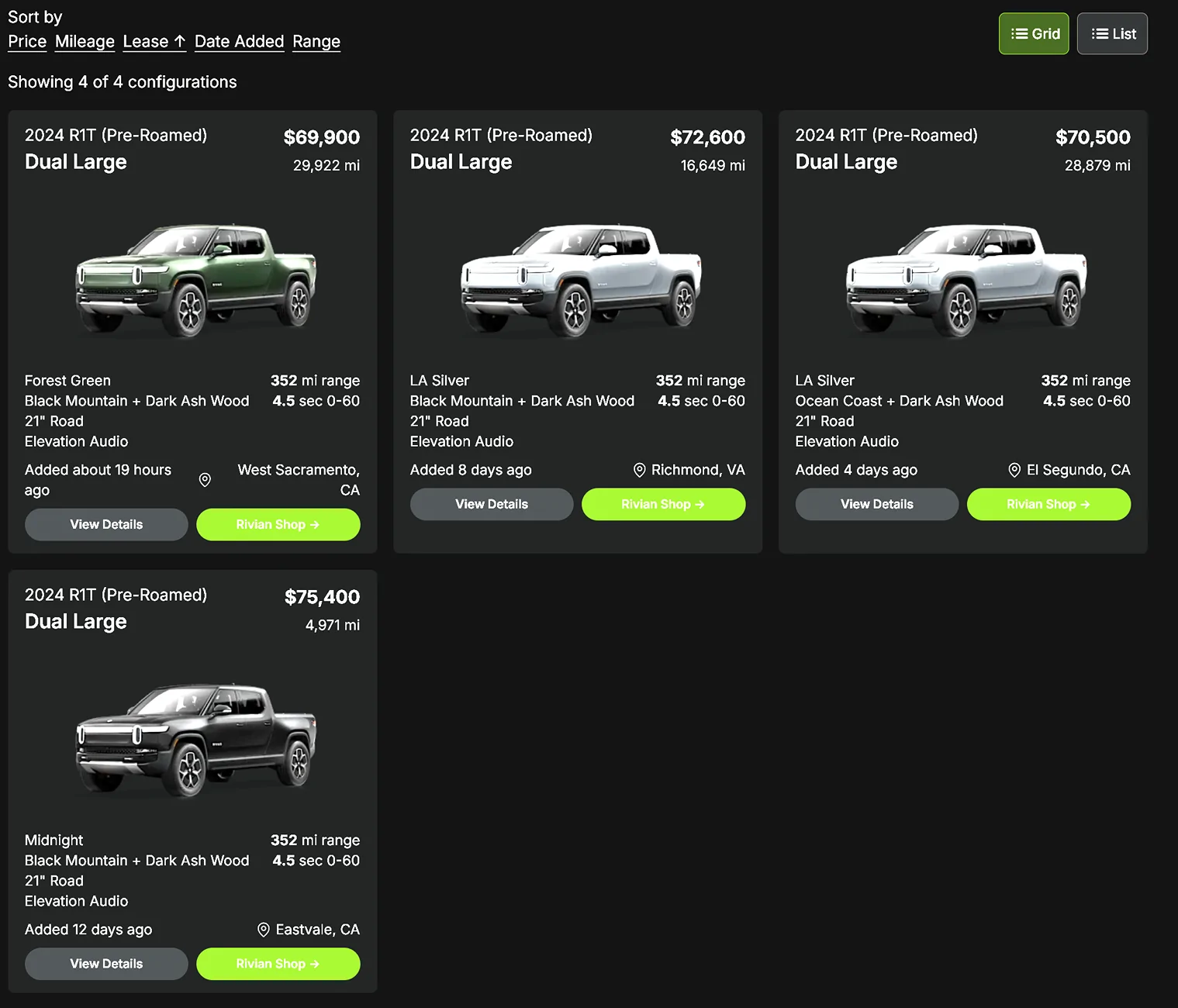View Details for Richmond, VA R1T
1178x1008 pixels.
click(492, 505)
